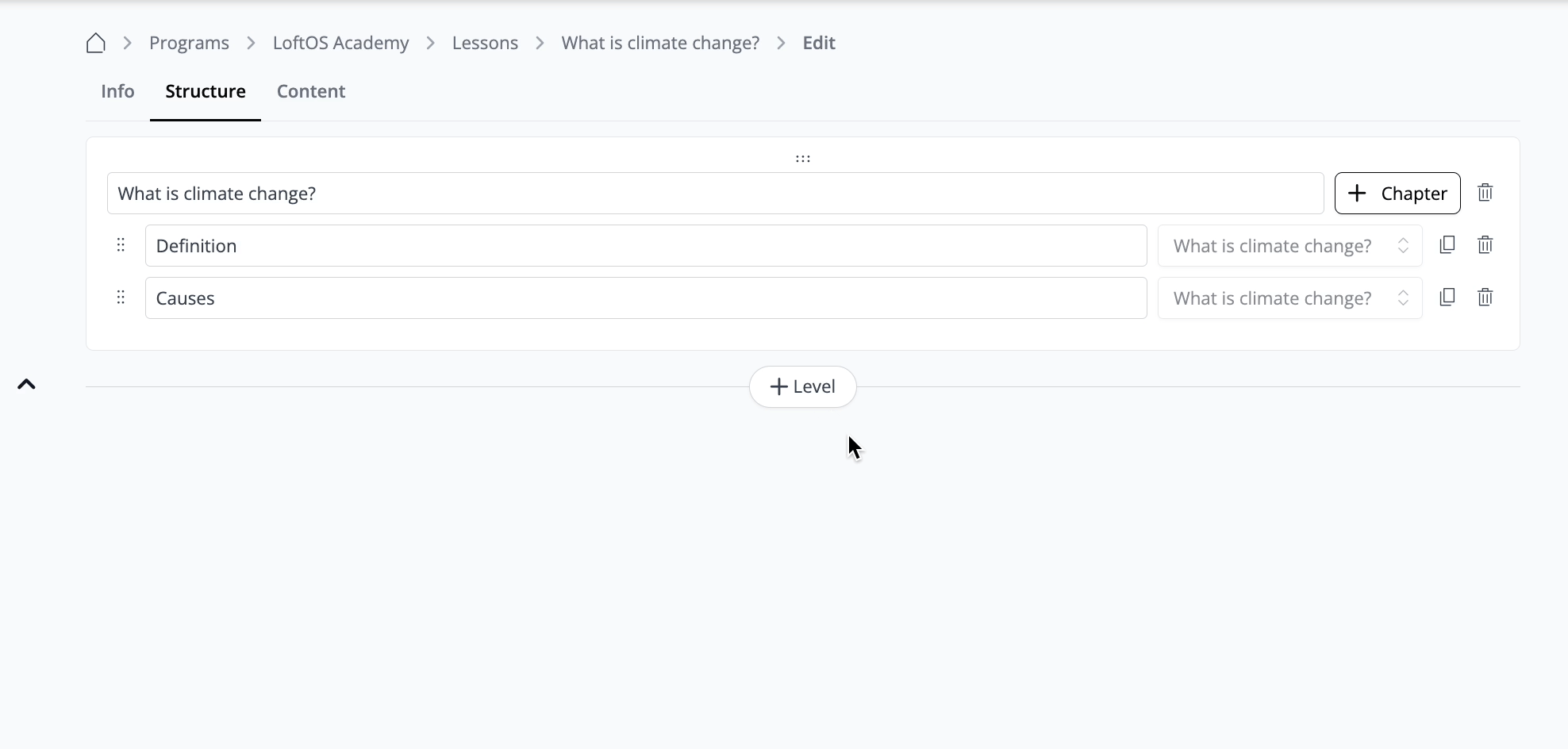The width and height of the screenshot is (1568, 749).
Task: Open the Causes chapter's level dropdown
Action: tap(1289, 298)
